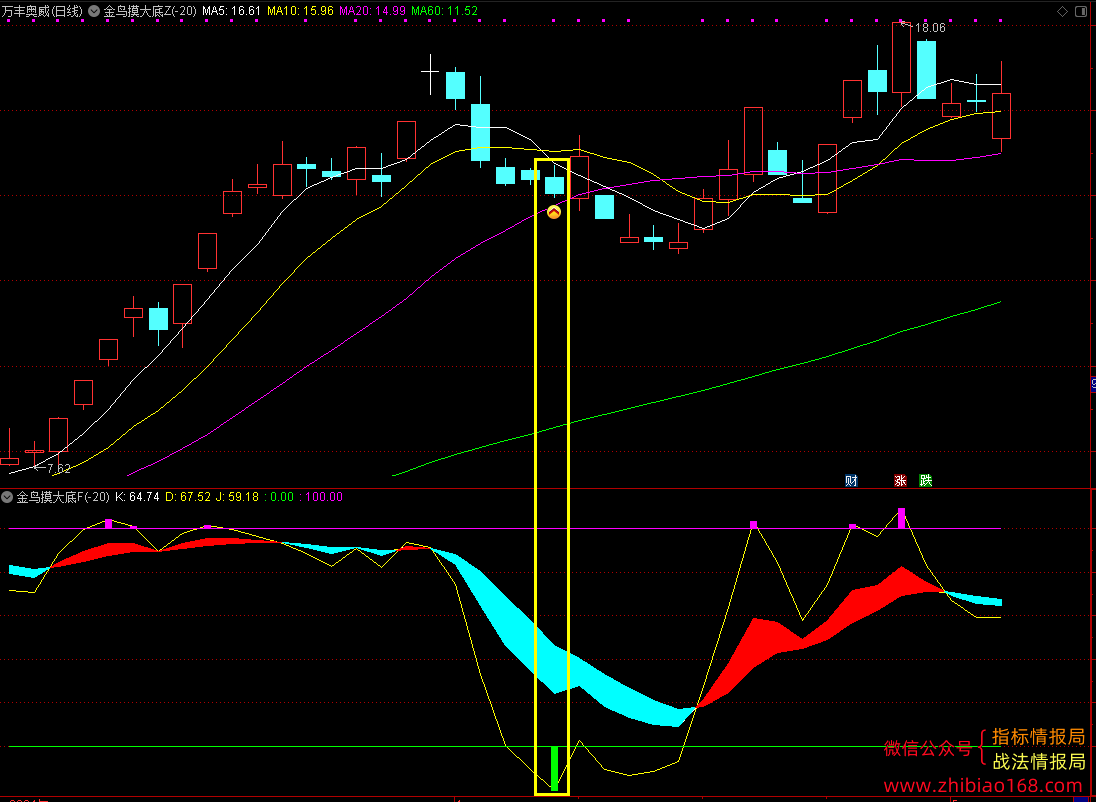
Task: Click the red 涨 marker icon
Action: coord(900,480)
